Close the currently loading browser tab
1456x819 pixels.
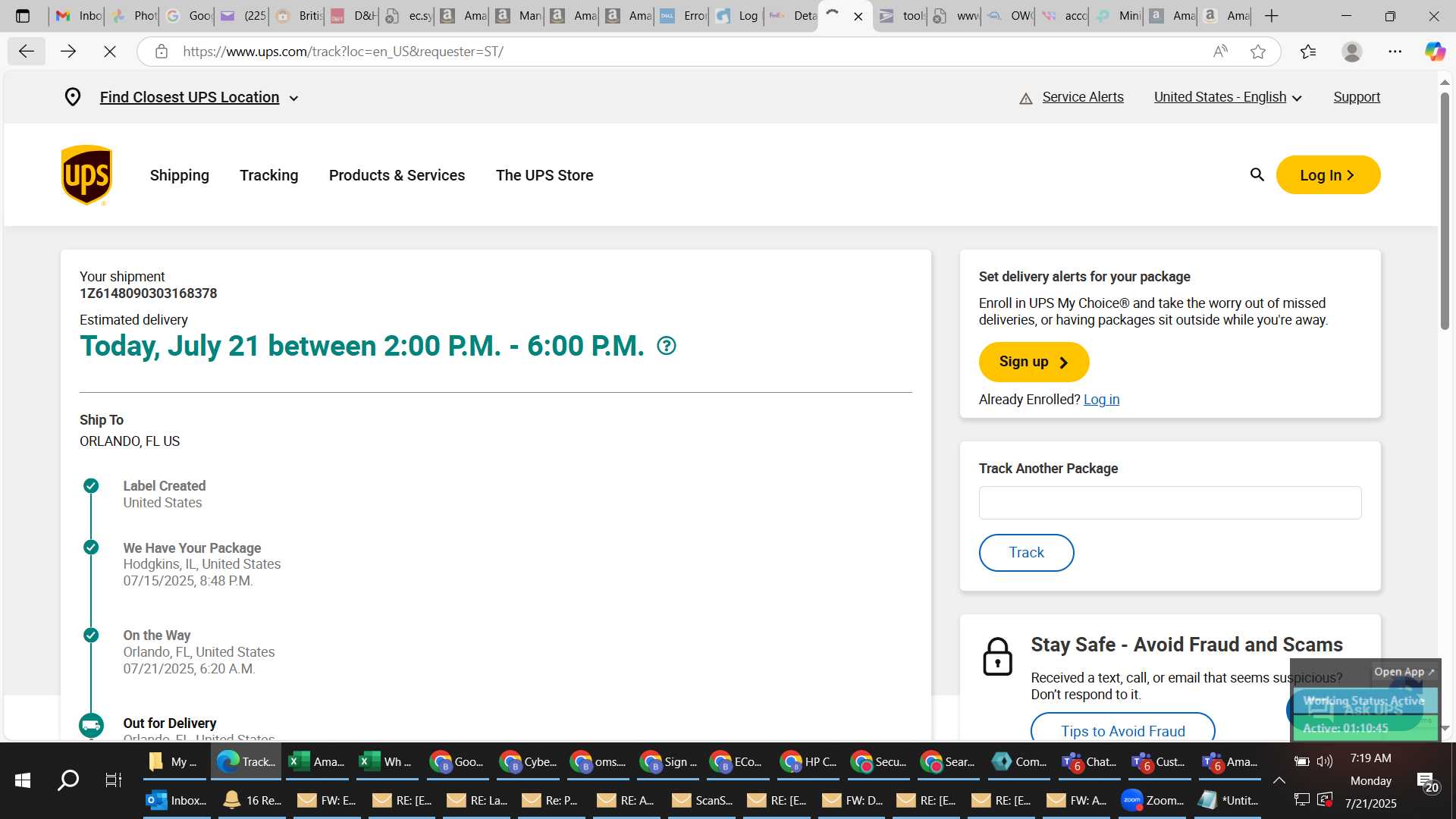pos(858,16)
